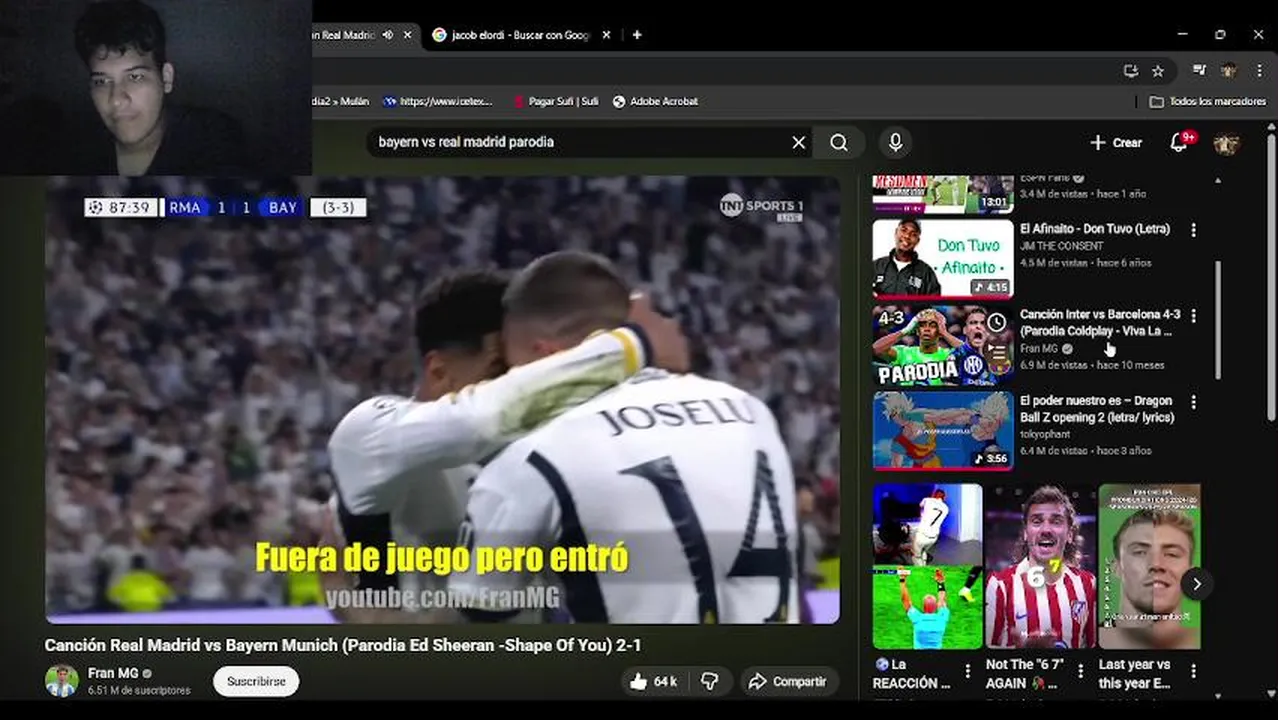
Task: Open the Chrome profile avatar
Action: pyautogui.click(x=1229, y=71)
